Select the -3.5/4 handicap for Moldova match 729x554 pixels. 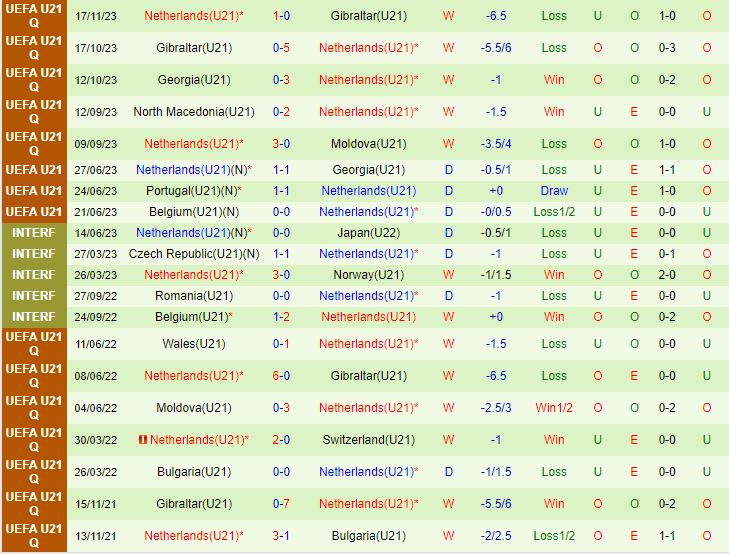pyautogui.click(x=496, y=144)
